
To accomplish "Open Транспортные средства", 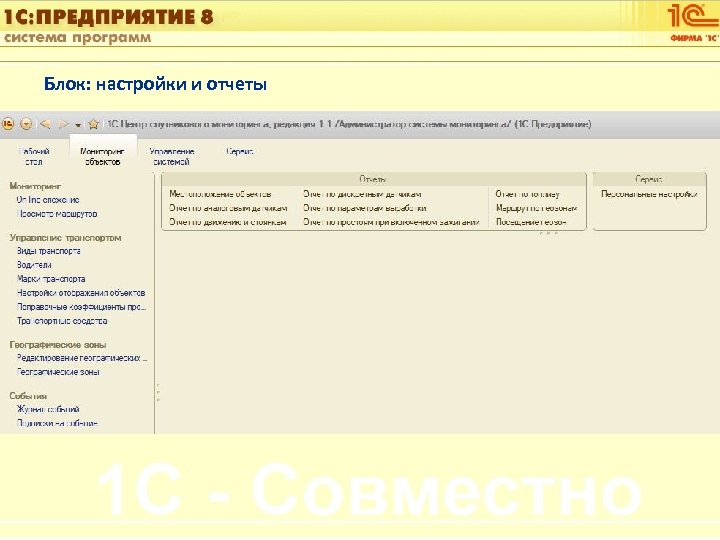I will (x=62, y=321).
